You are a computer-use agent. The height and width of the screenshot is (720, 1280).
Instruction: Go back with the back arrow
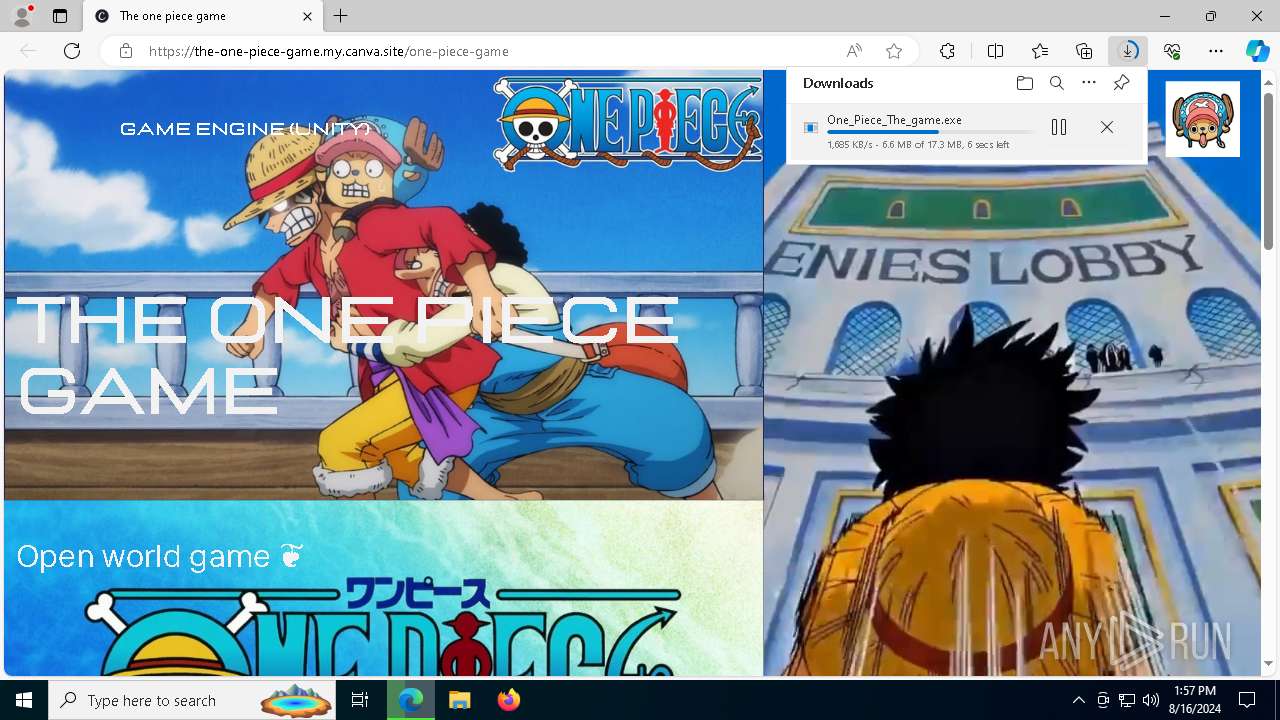click(x=28, y=51)
